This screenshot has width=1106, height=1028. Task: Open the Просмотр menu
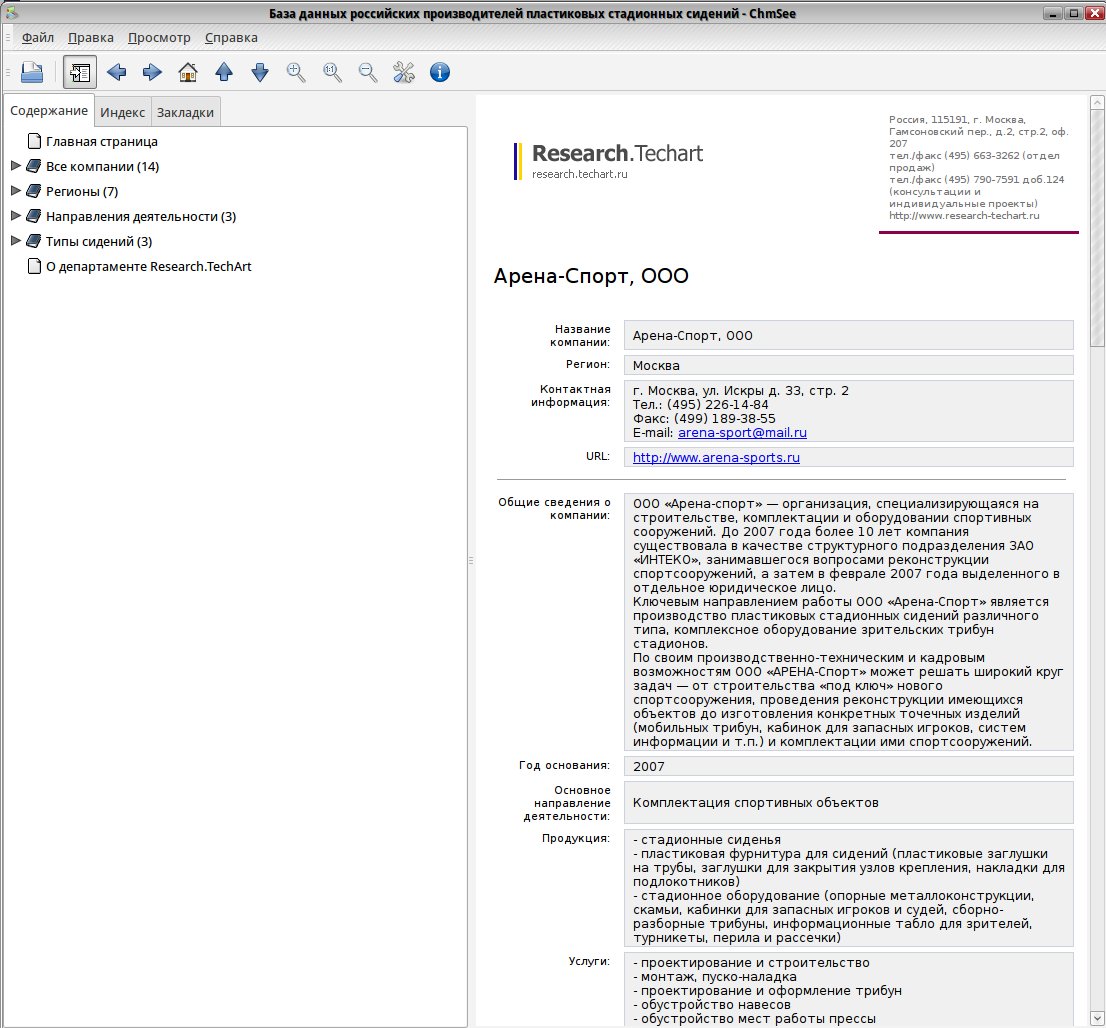(159, 37)
